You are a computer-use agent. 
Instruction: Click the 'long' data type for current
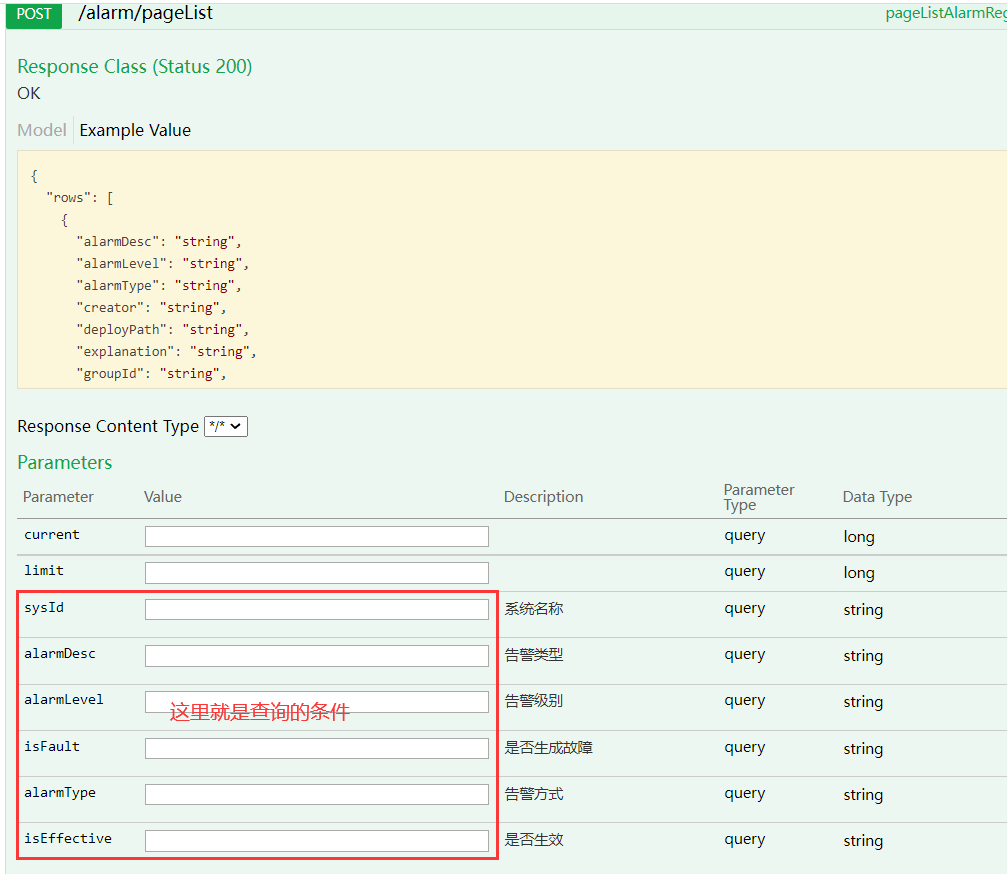[x=859, y=537]
